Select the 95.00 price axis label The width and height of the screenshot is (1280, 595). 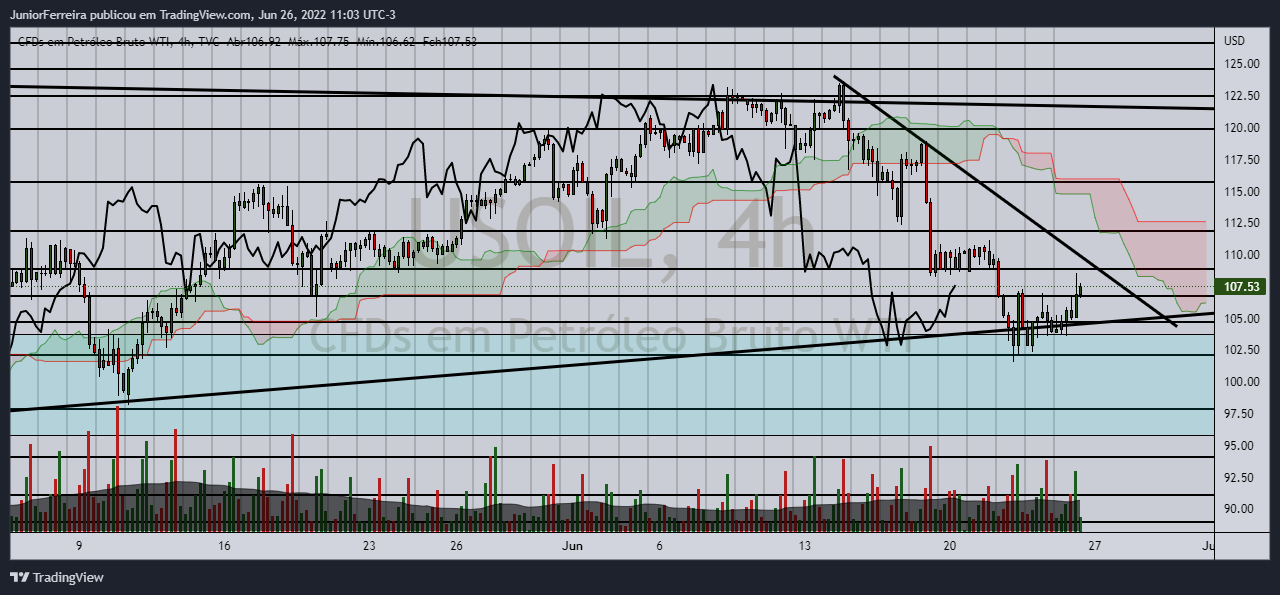(x=1241, y=445)
